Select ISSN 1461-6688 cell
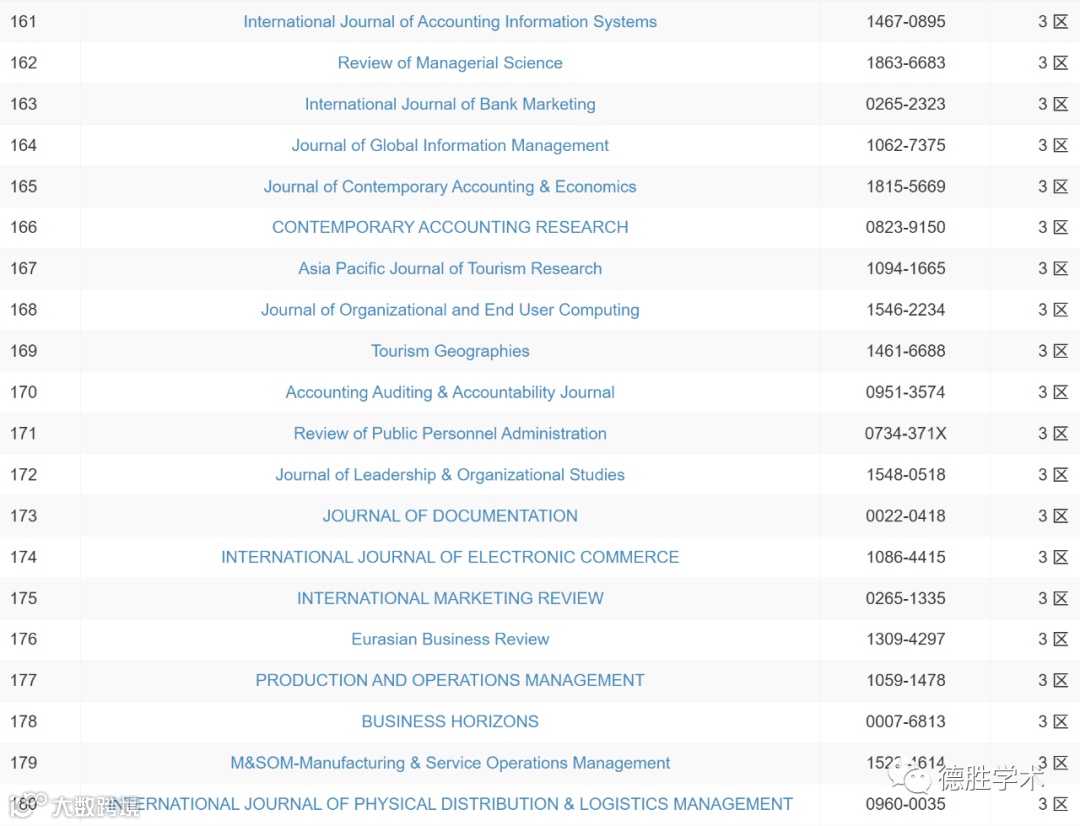The width and height of the screenshot is (1080, 826). click(x=906, y=351)
